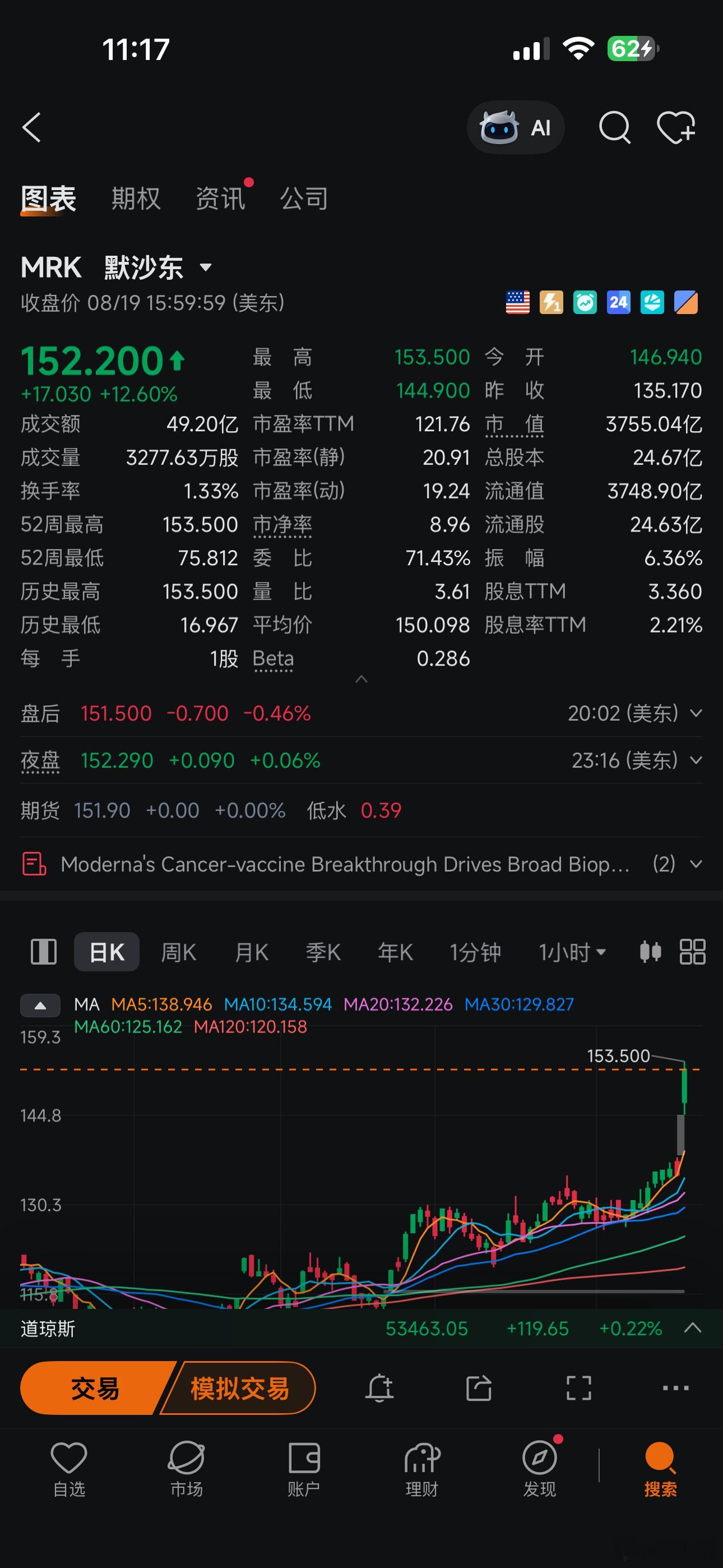Select the 图表 chart tab
Image resolution: width=723 pixels, height=1568 pixels.
[x=48, y=199]
